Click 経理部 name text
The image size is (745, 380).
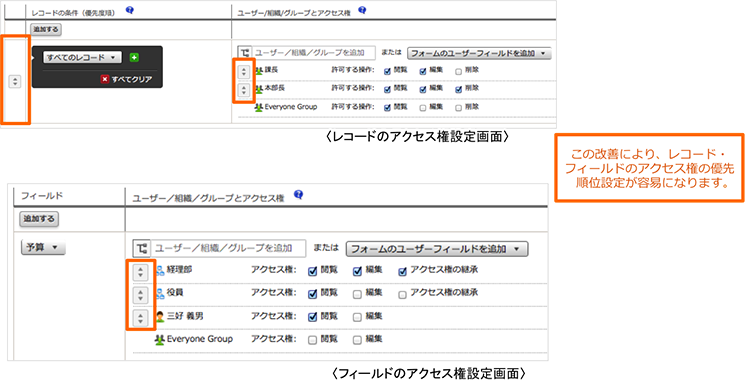(x=179, y=270)
